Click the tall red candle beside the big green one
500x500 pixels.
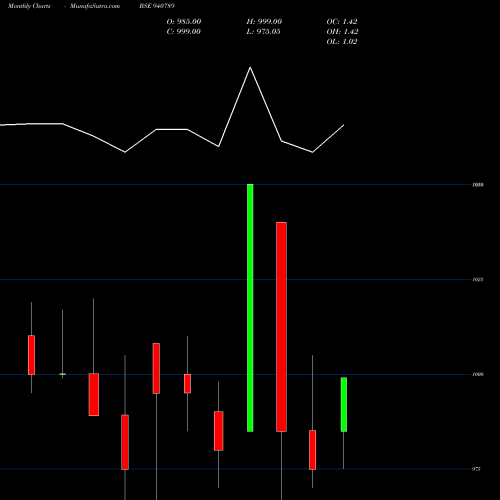click(x=281, y=327)
